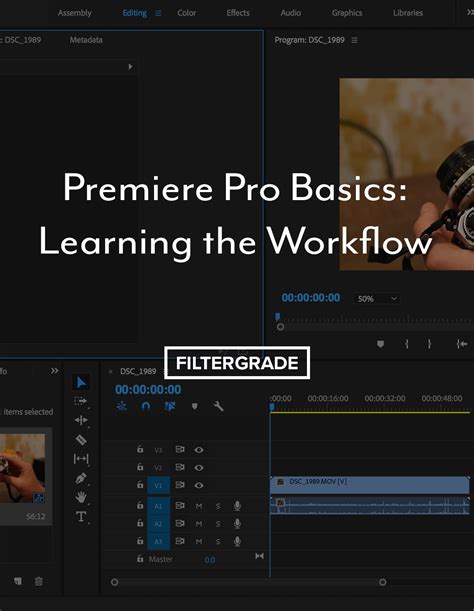
Task: Toggle V1 track lock
Action: tap(140, 485)
